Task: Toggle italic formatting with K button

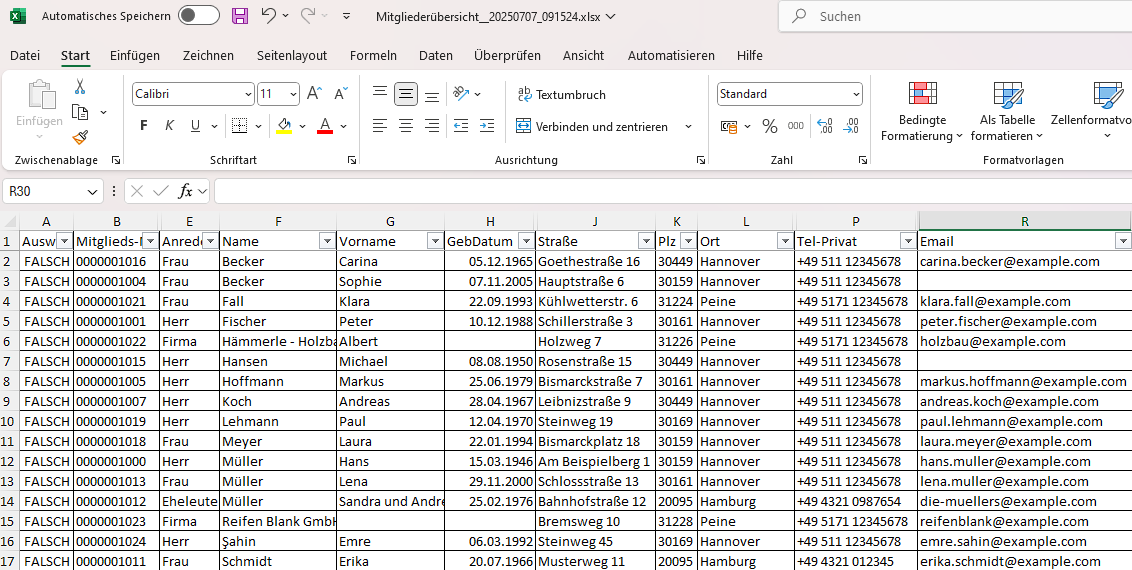Action: pyautogui.click(x=169, y=126)
